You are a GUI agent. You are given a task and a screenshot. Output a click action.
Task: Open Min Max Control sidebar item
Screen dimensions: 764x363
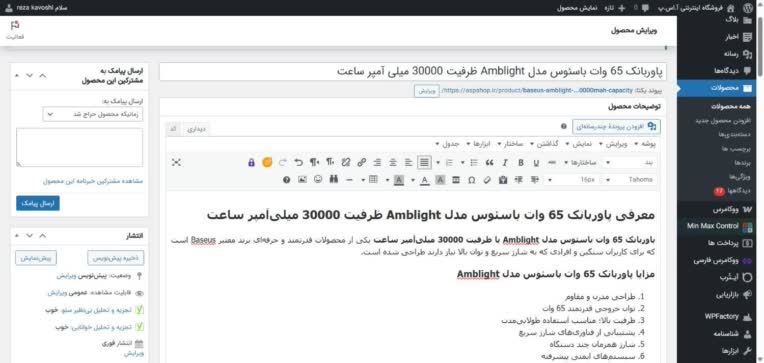click(719, 226)
